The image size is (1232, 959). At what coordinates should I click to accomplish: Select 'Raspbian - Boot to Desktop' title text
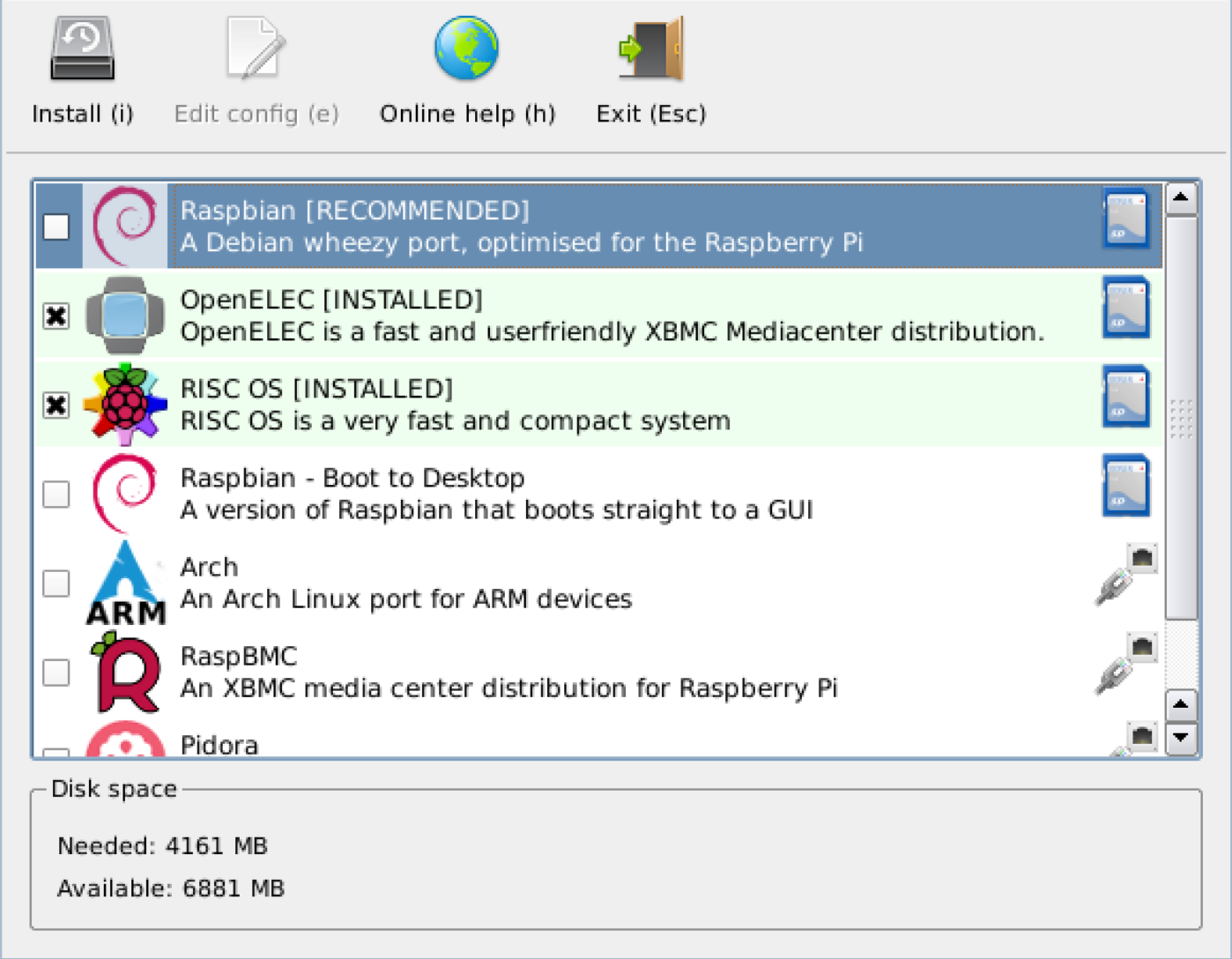pos(353,478)
